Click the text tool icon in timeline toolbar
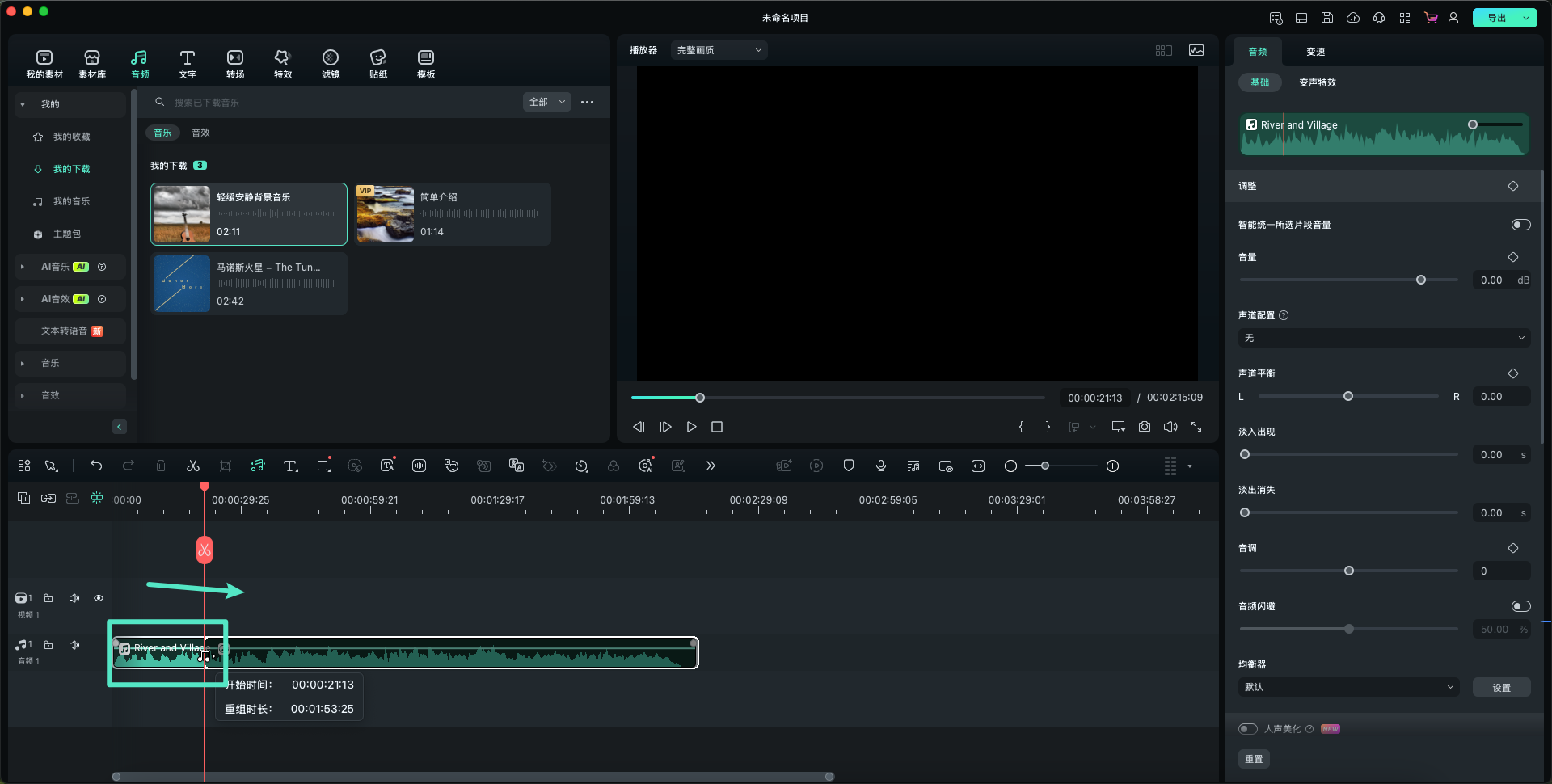This screenshot has height=784, width=1552. [x=290, y=466]
